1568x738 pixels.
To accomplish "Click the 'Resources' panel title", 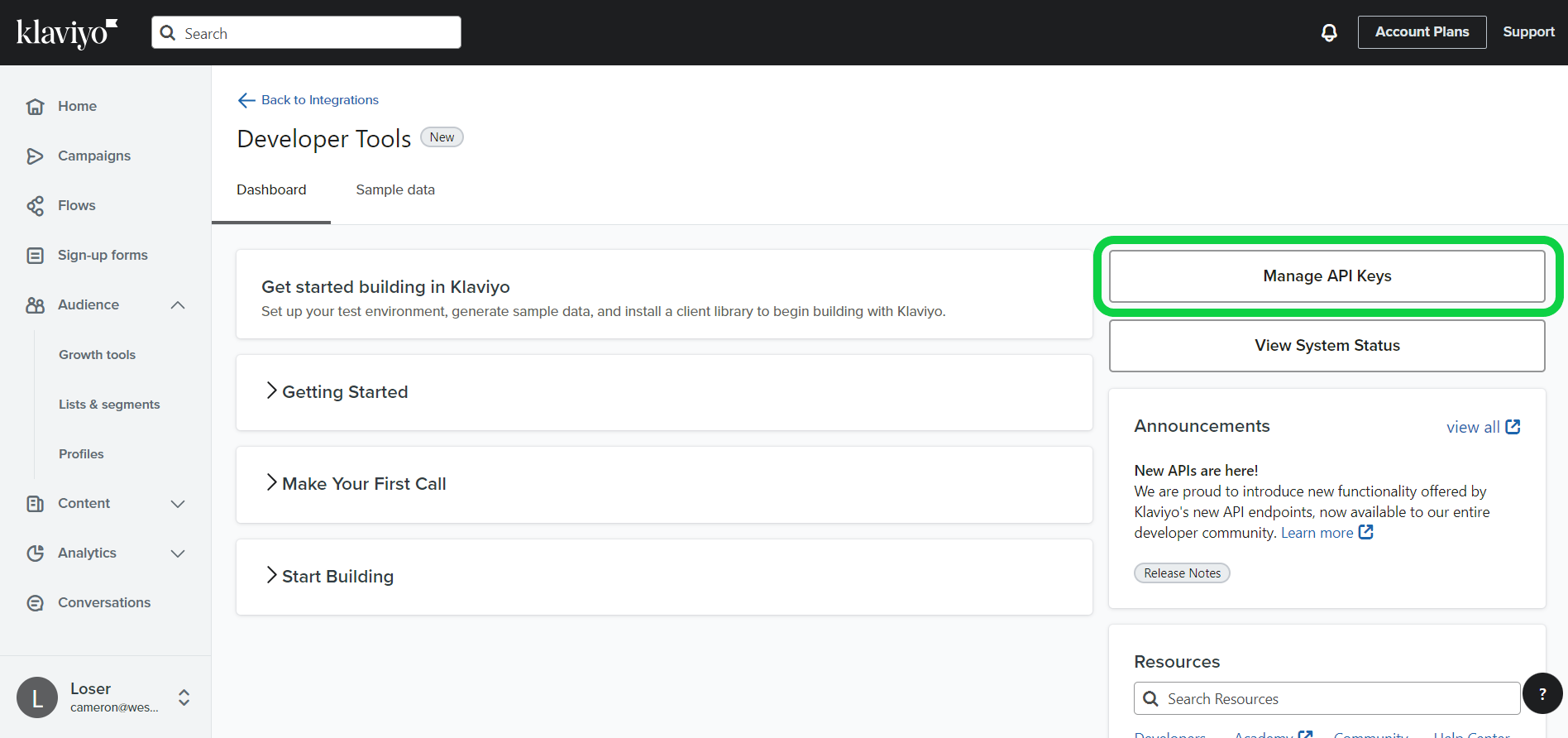I will tap(1177, 662).
